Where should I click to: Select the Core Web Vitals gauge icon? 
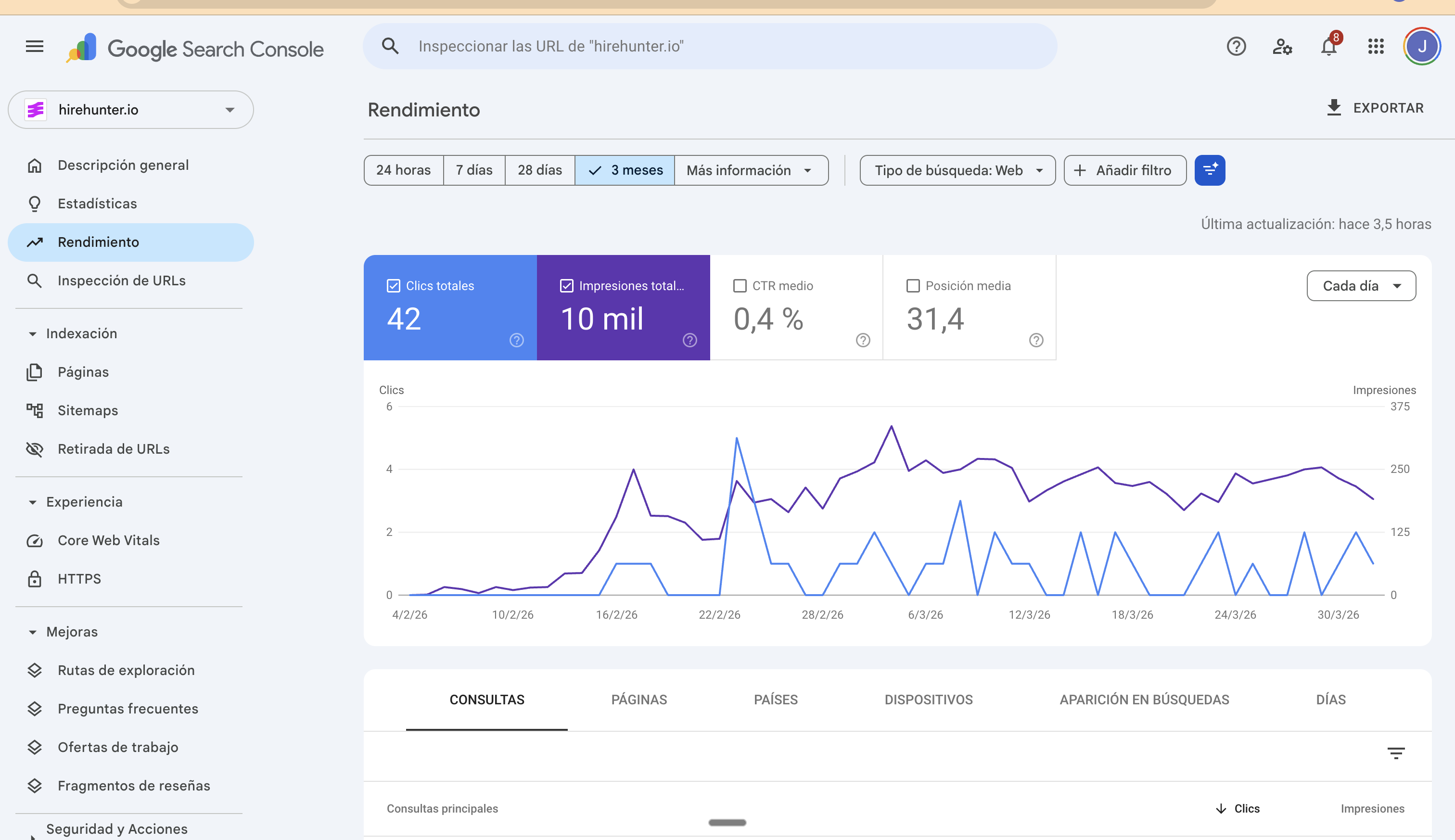tap(35, 541)
